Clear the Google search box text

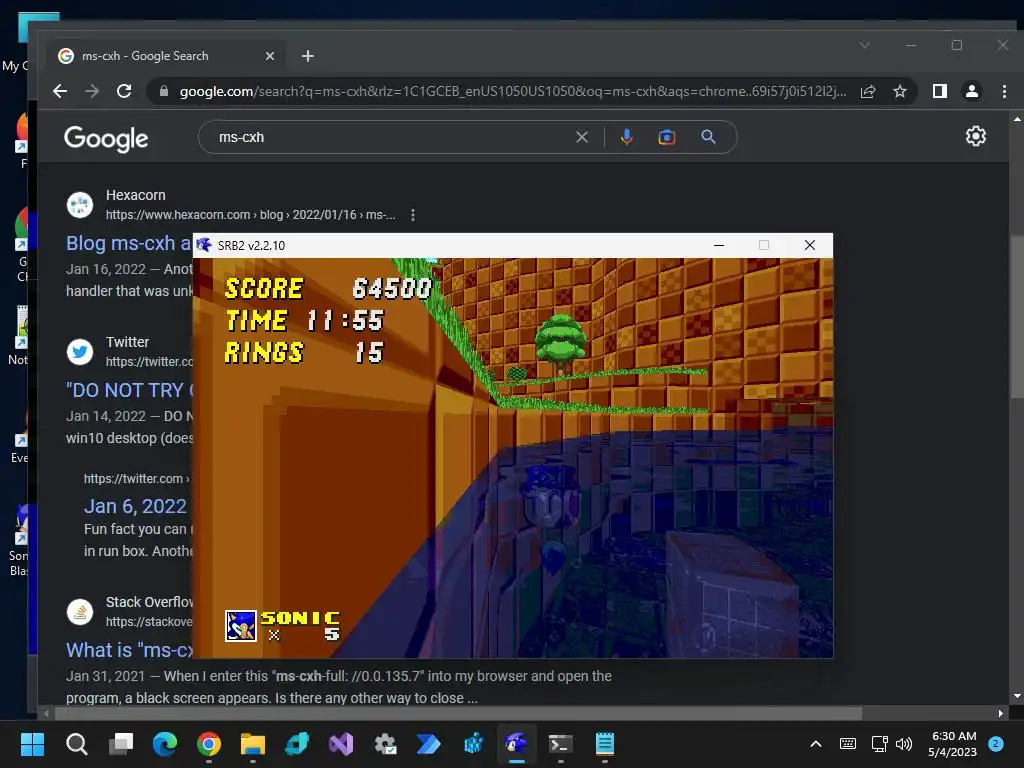coord(582,137)
